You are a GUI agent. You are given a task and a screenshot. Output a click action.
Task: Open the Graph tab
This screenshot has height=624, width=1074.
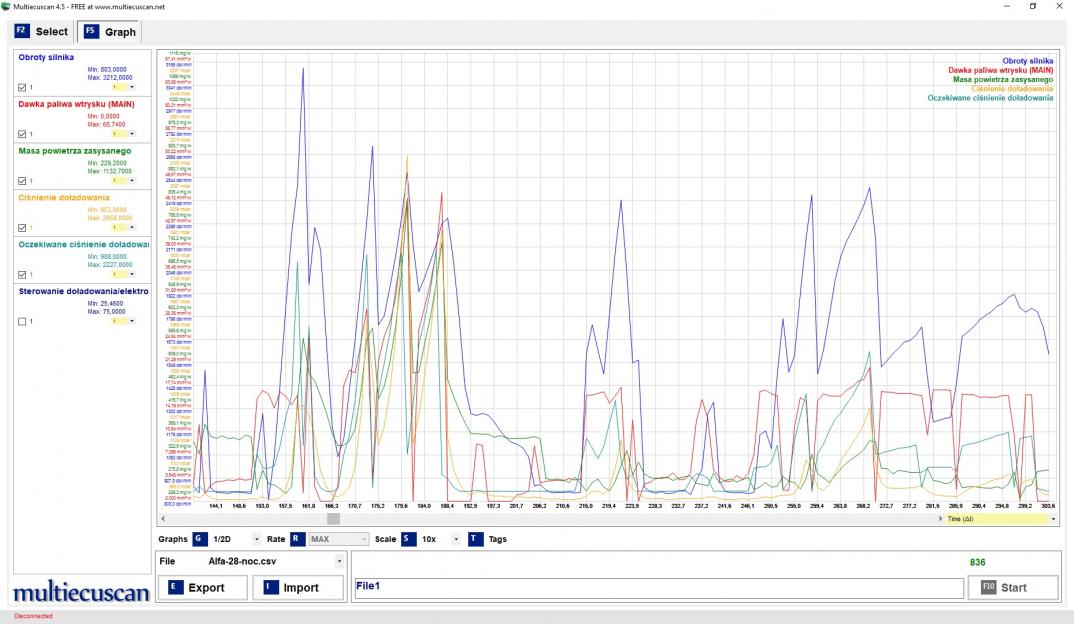[x=110, y=32]
